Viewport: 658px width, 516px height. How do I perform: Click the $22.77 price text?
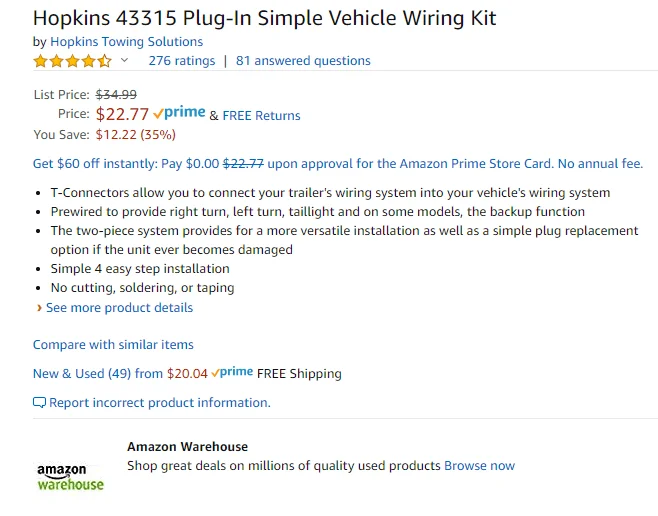pos(122,114)
